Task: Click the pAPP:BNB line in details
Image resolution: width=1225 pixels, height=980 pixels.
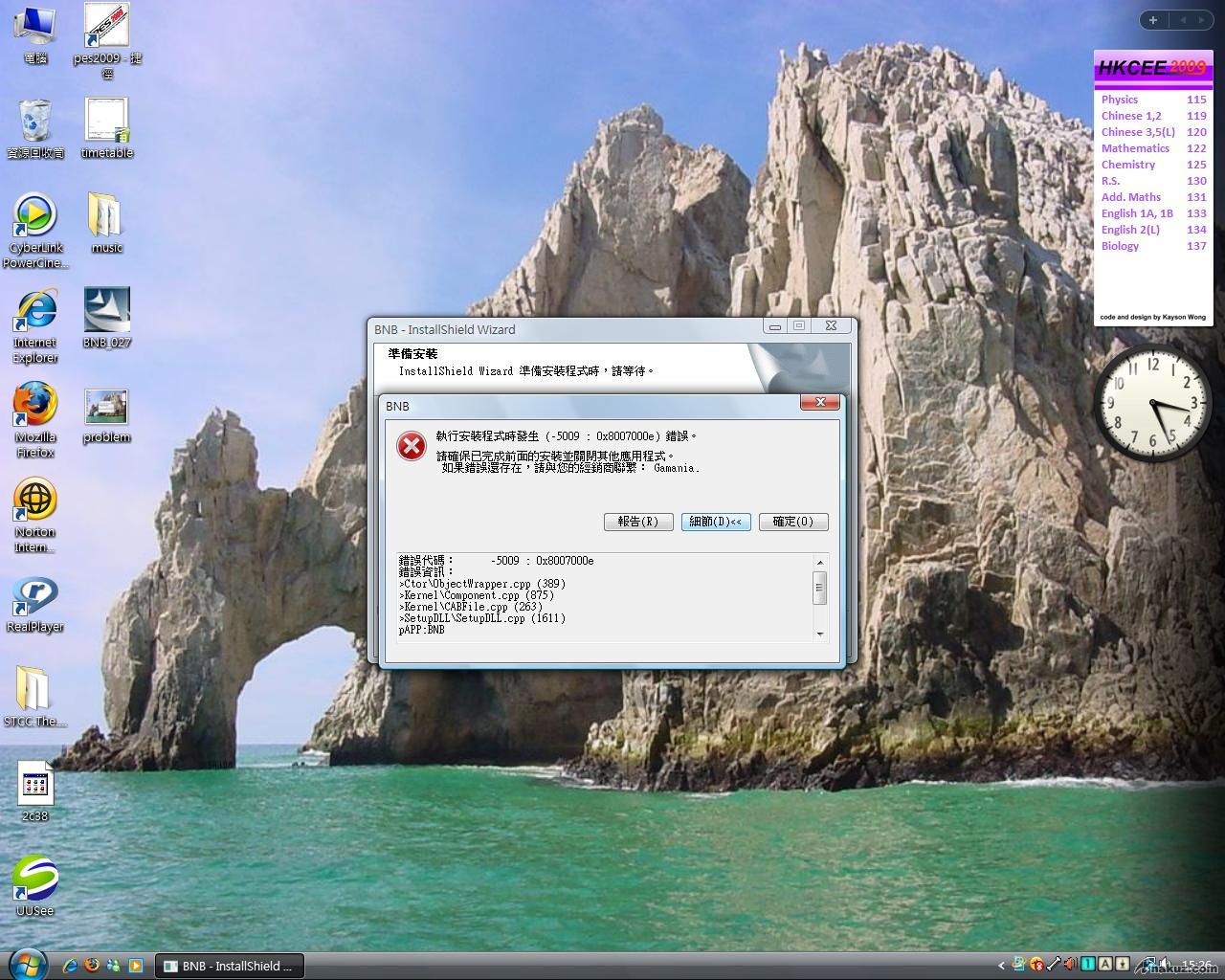Action: click(421, 630)
